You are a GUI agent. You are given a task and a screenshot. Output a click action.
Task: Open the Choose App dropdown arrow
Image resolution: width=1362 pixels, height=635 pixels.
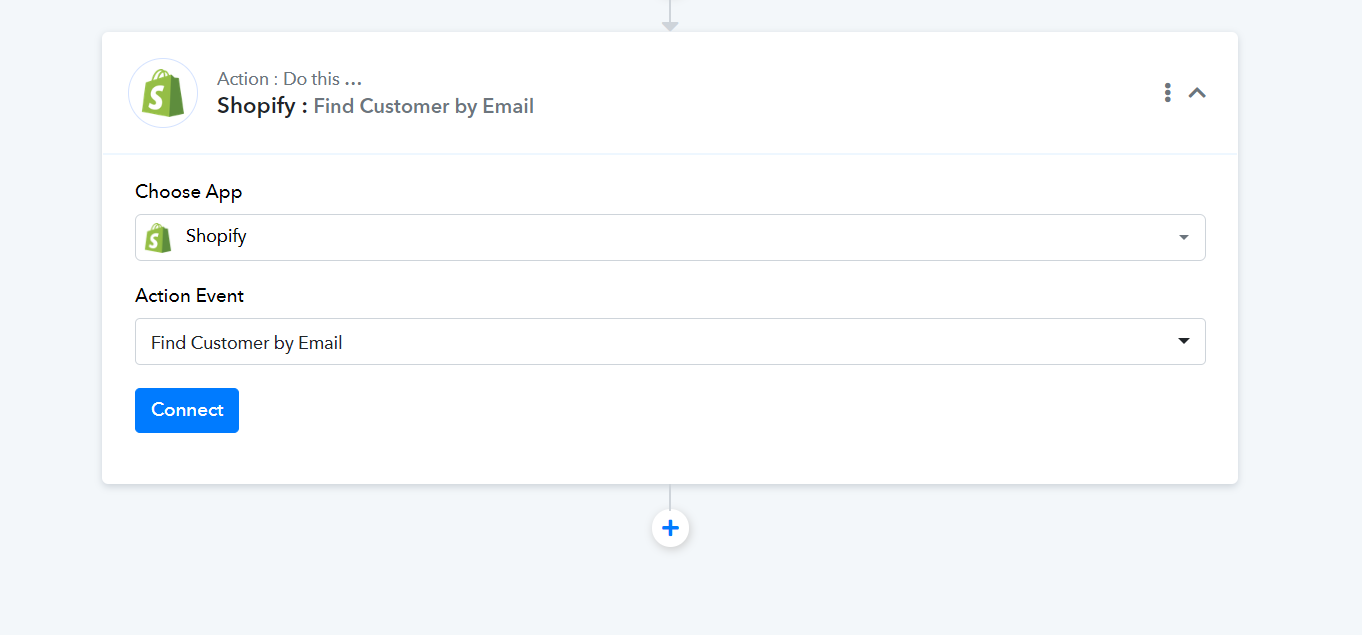pyautogui.click(x=1183, y=238)
